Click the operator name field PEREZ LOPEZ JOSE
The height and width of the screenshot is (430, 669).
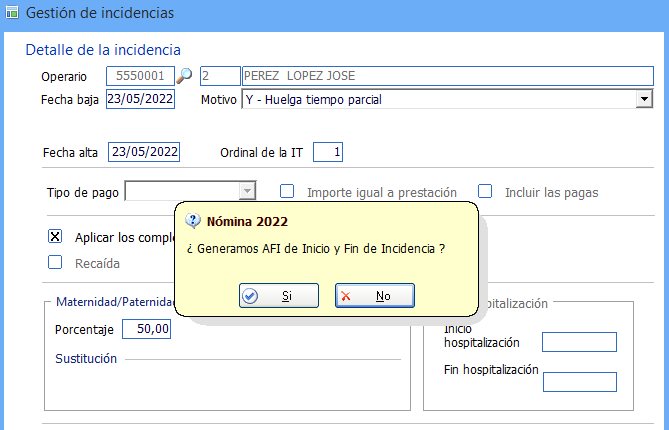(447, 76)
